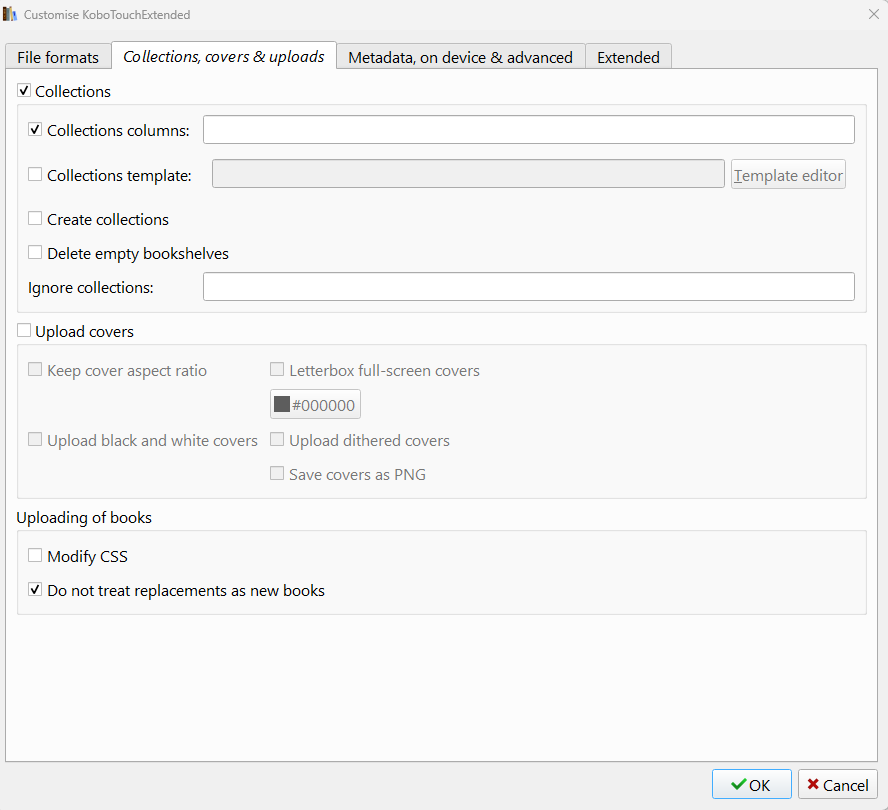This screenshot has width=888, height=810.
Task: Open the Extended tab
Action: click(628, 57)
